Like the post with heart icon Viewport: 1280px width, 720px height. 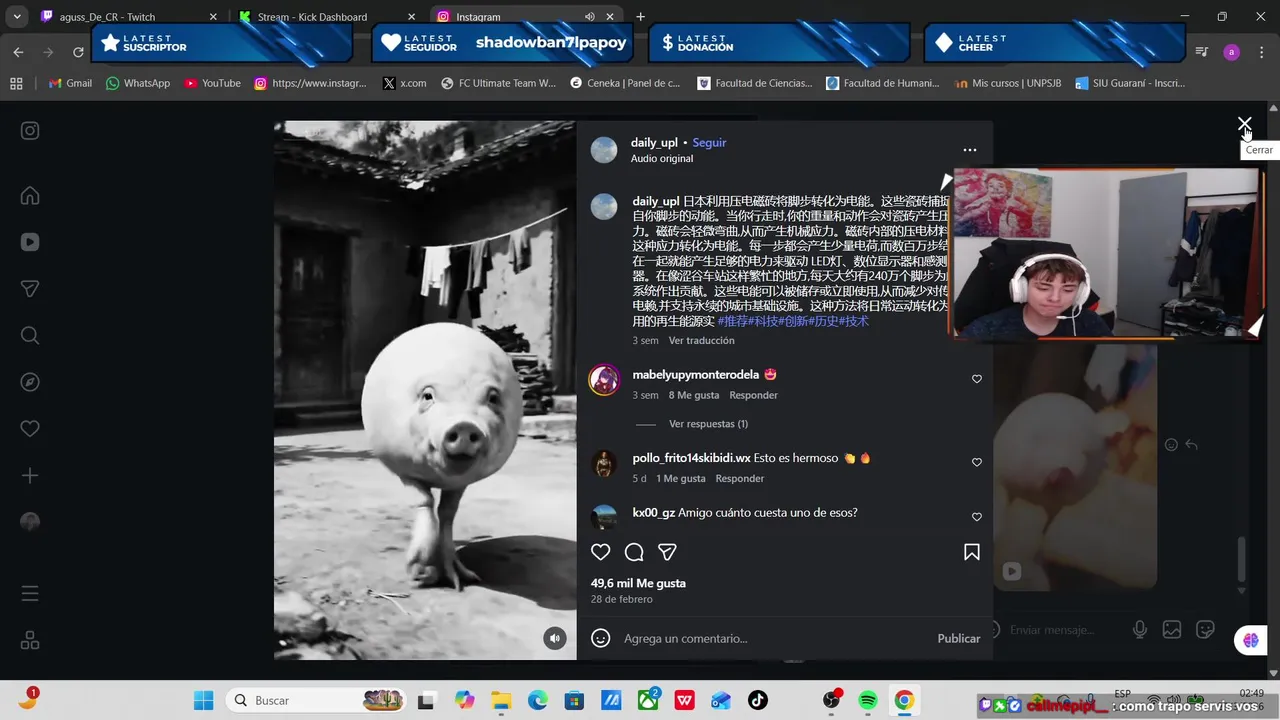tap(600, 552)
